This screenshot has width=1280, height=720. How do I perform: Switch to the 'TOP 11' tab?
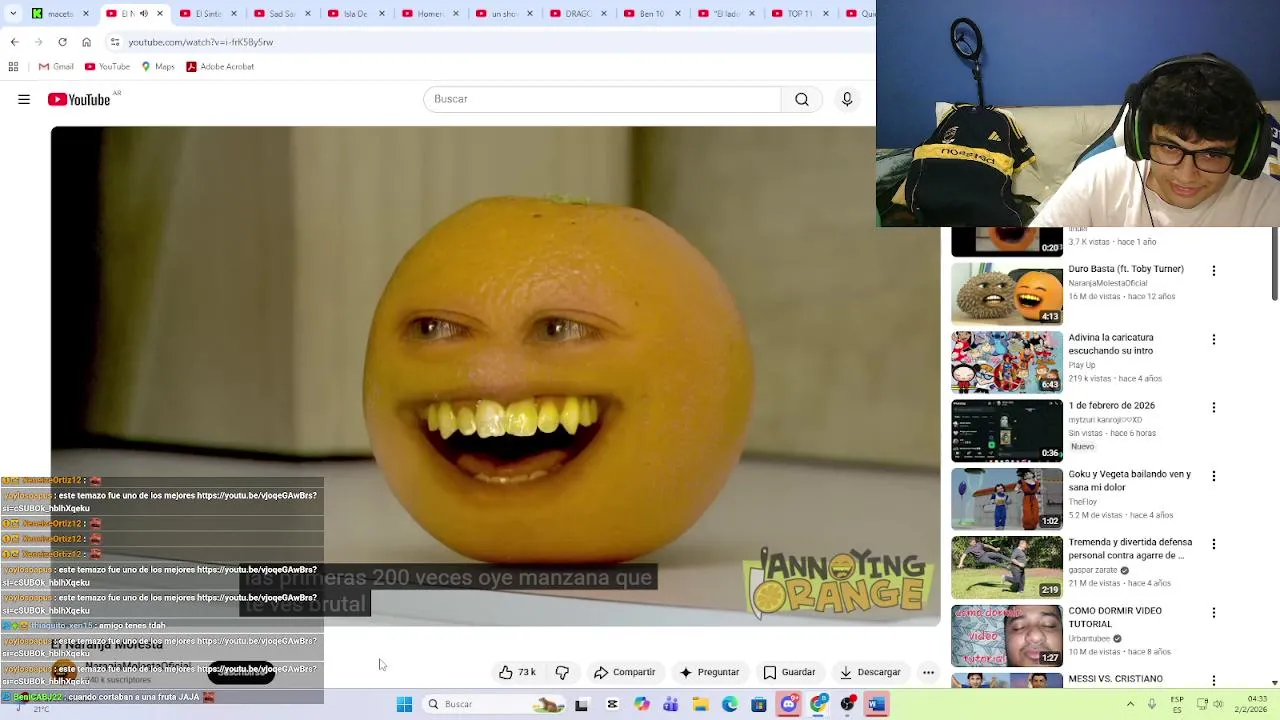[x=799, y=13]
